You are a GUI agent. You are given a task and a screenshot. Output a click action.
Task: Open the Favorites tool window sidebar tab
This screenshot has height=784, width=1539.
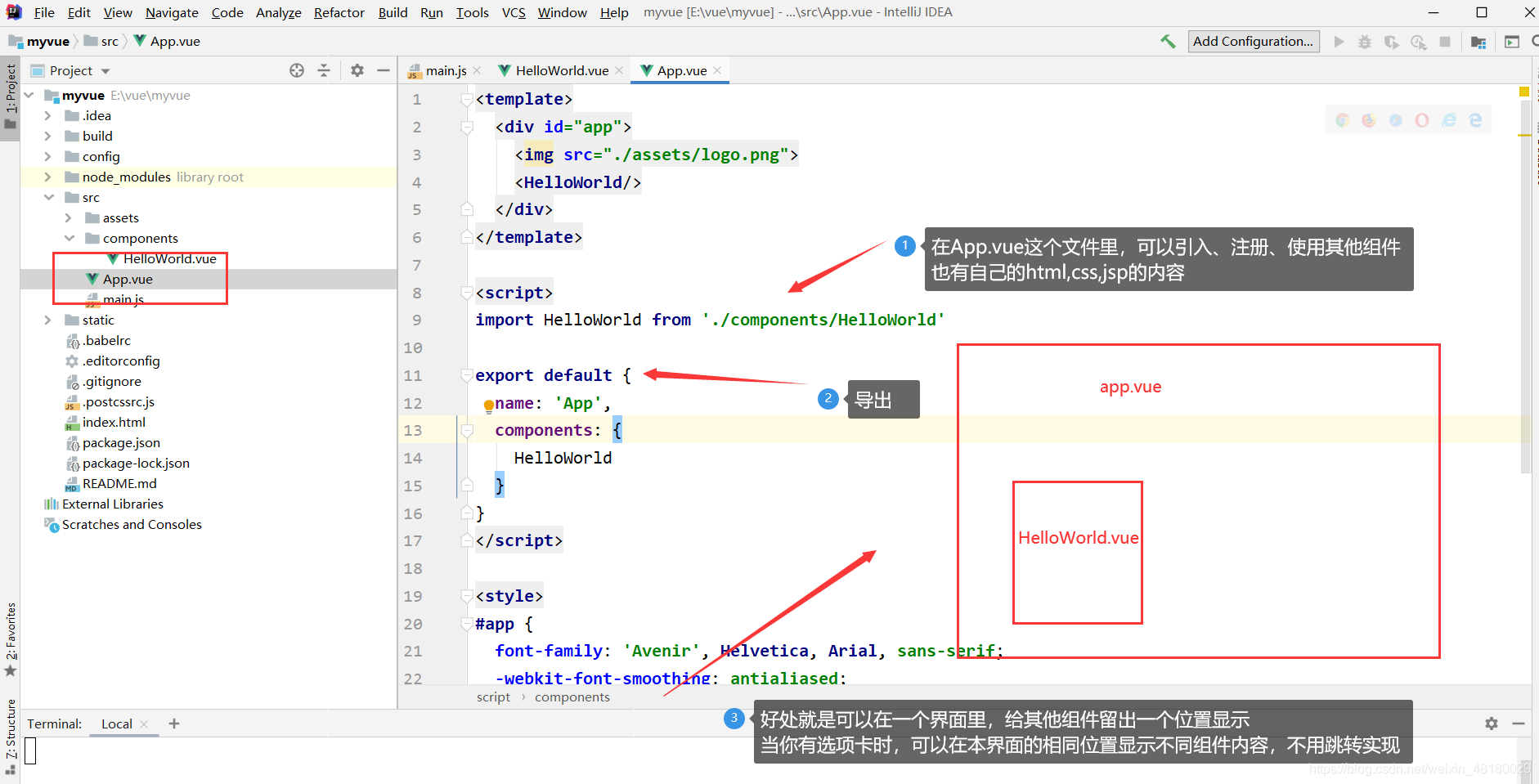pyautogui.click(x=10, y=639)
